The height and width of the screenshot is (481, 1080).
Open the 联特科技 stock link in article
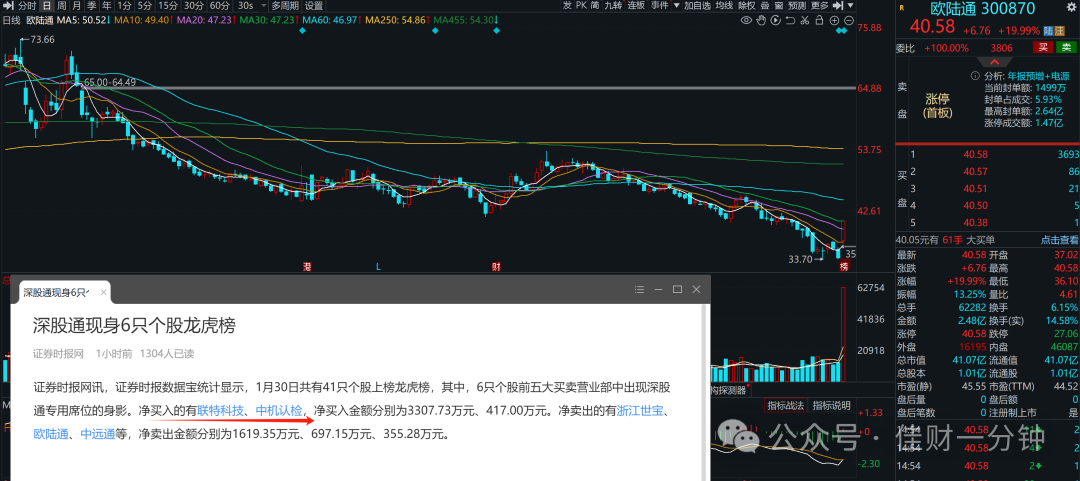pyautogui.click(x=220, y=411)
